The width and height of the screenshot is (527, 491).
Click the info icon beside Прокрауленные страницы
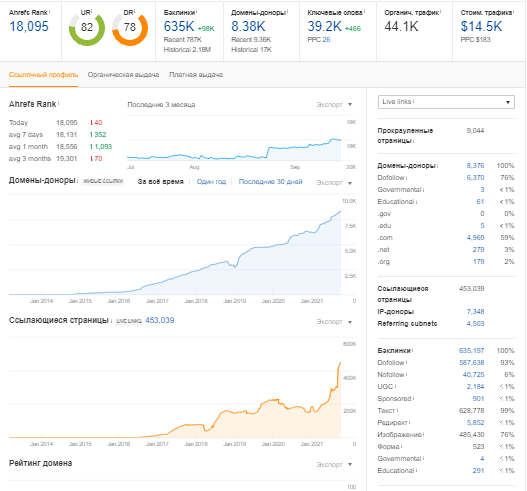[x=413, y=141]
